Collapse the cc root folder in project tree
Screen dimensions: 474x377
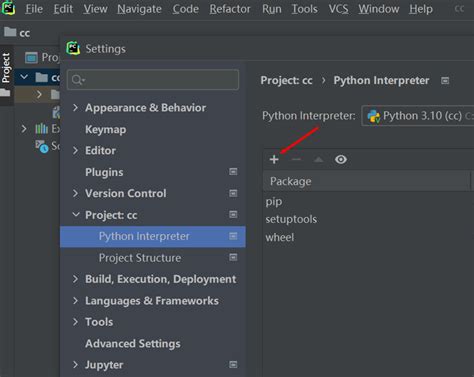24,77
